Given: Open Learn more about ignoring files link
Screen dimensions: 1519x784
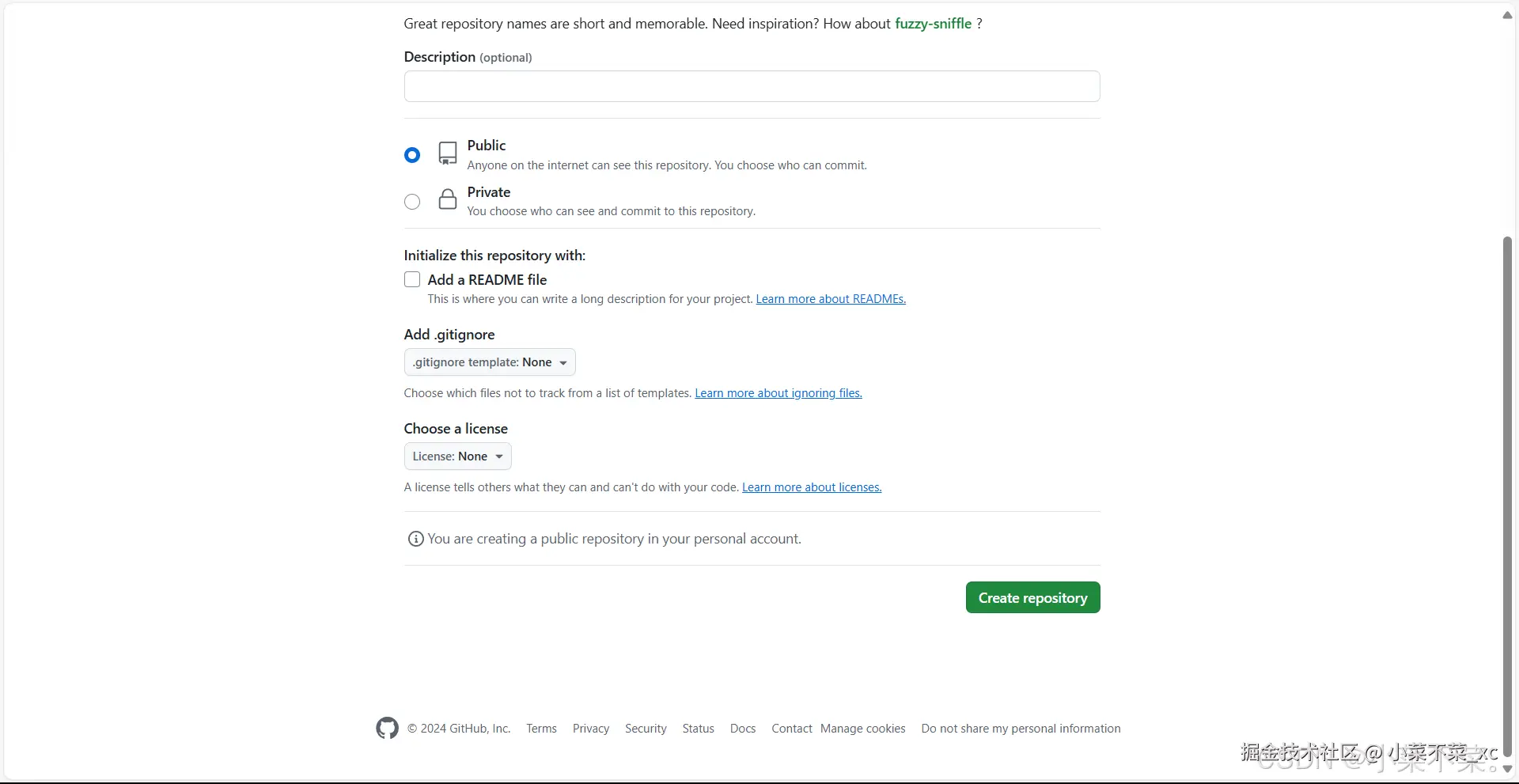Looking at the screenshot, I should point(778,393).
